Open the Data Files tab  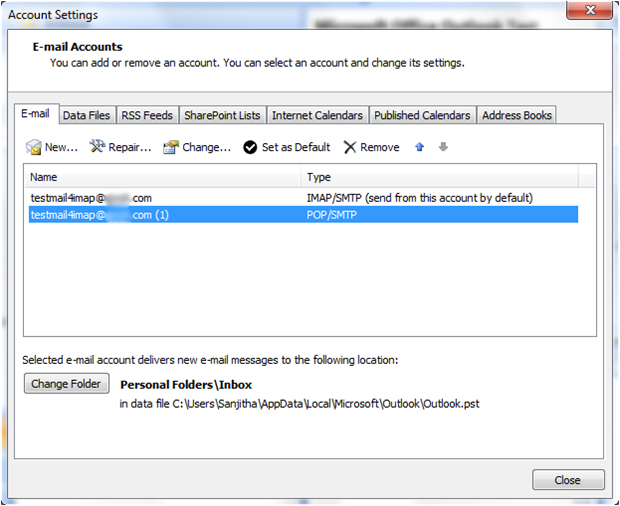coord(87,115)
